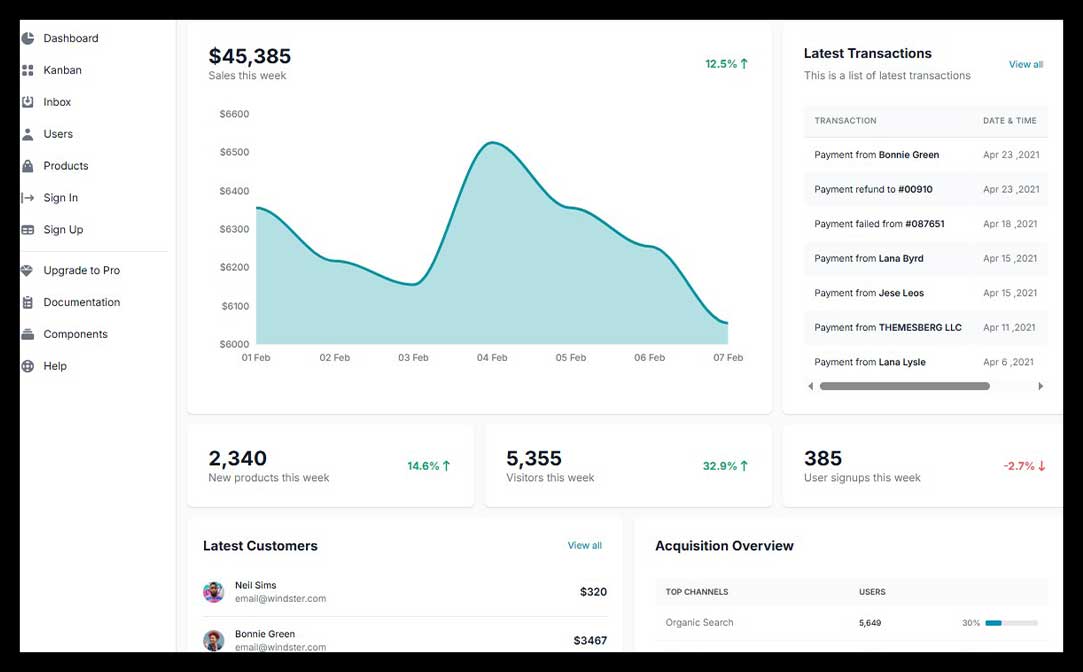
Task: Click Neil Sims' avatar picture
Action: (x=213, y=591)
